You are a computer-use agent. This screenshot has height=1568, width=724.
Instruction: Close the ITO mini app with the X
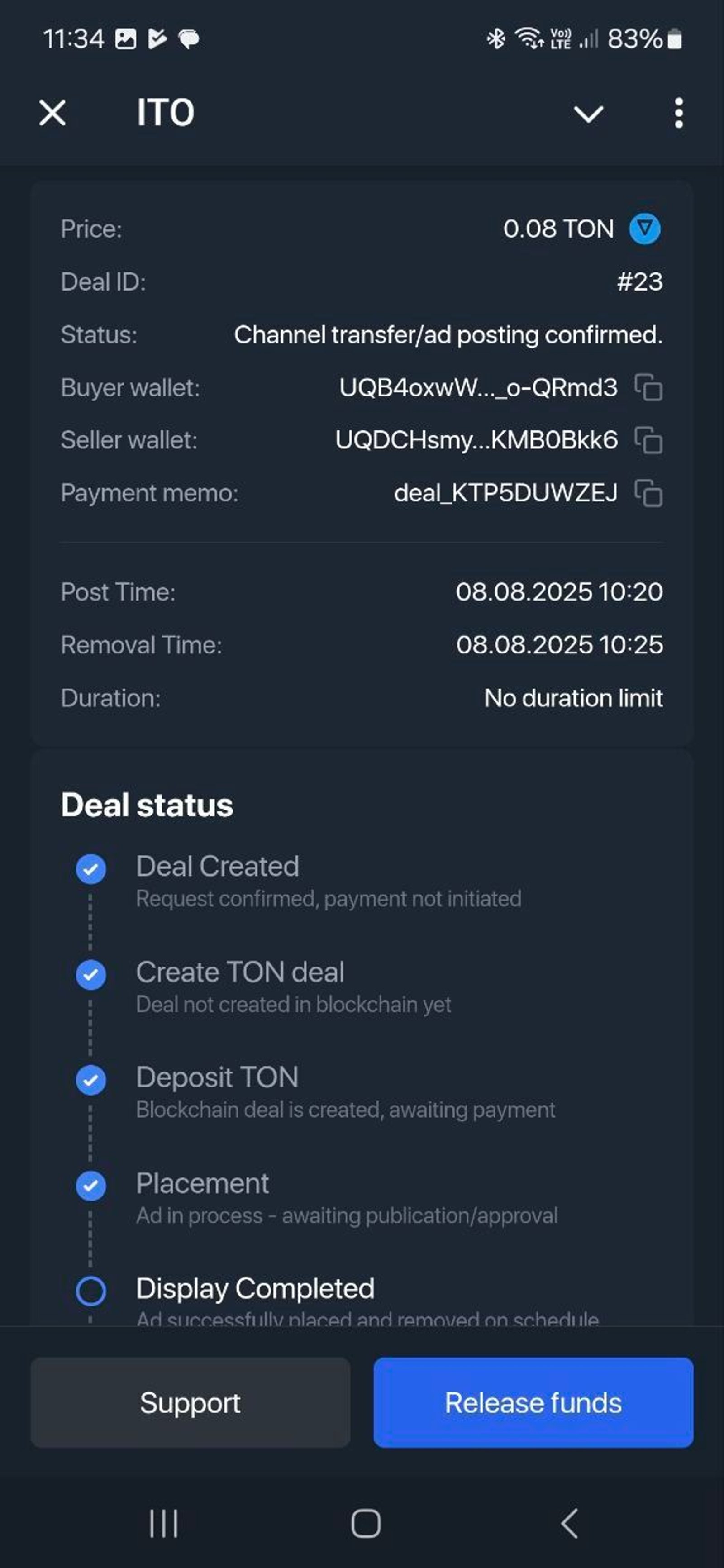coord(51,113)
